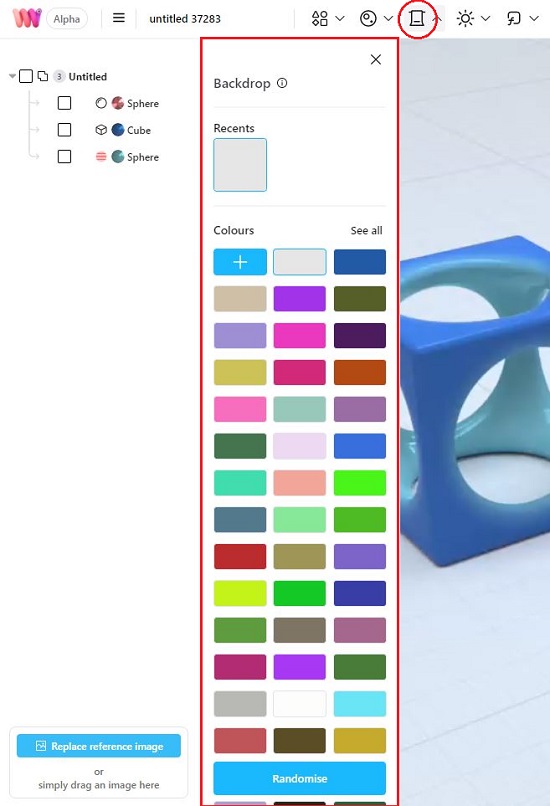Click the materials palette icon
The width and height of the screenshot is (550, 806).
tap(368, 19)
